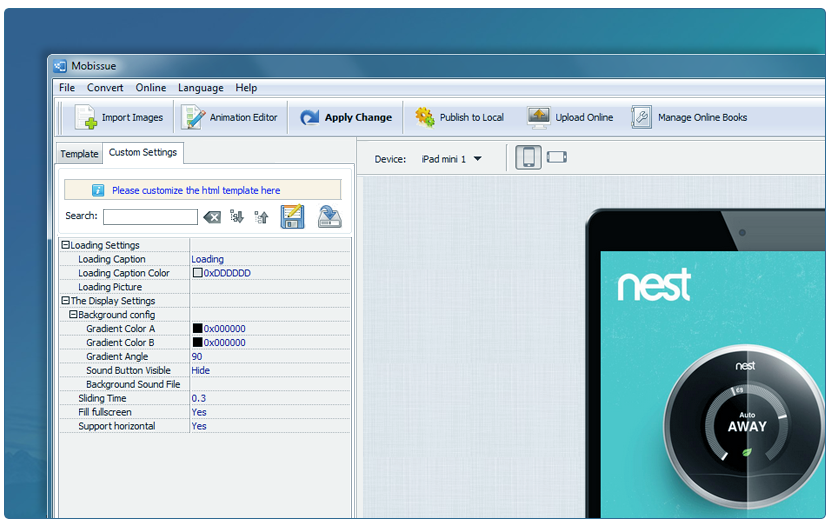Click the Support horizontal value Yes

coord(199,426)
